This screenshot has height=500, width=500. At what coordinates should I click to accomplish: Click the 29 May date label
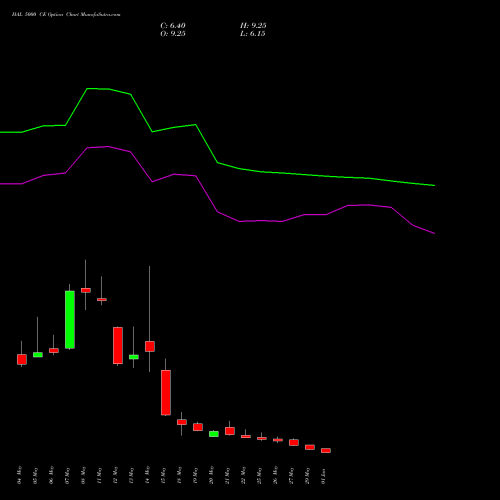coord(307,475)
